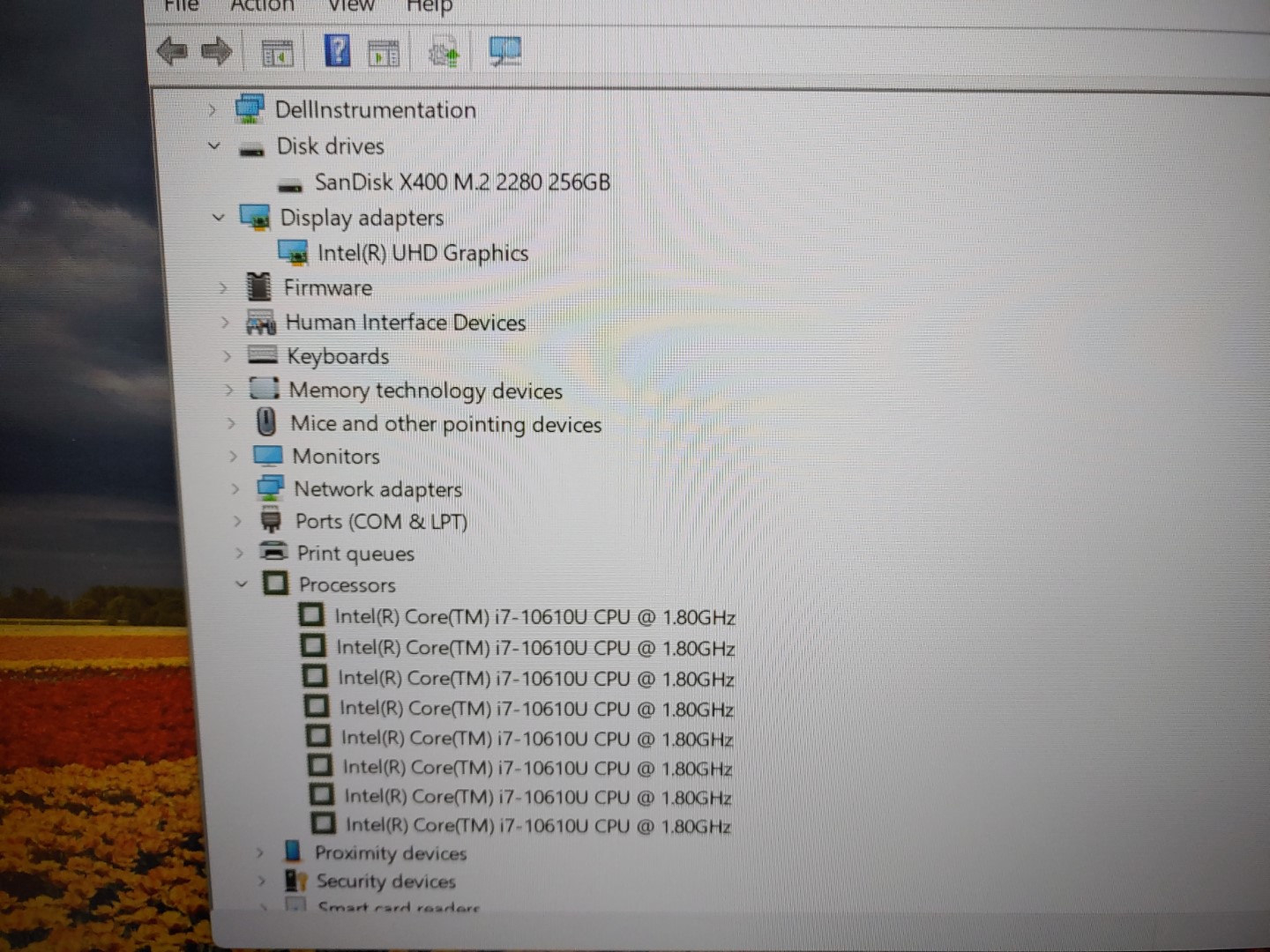
Task: Click the Disk drives category icon
Action: pos(252,149)
